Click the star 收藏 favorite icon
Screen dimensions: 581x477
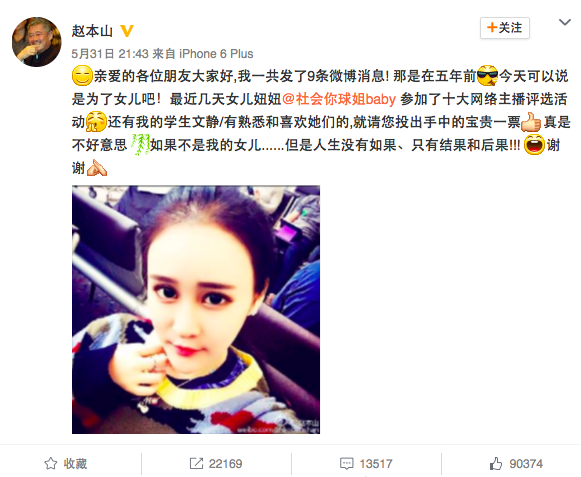[51, 464]
